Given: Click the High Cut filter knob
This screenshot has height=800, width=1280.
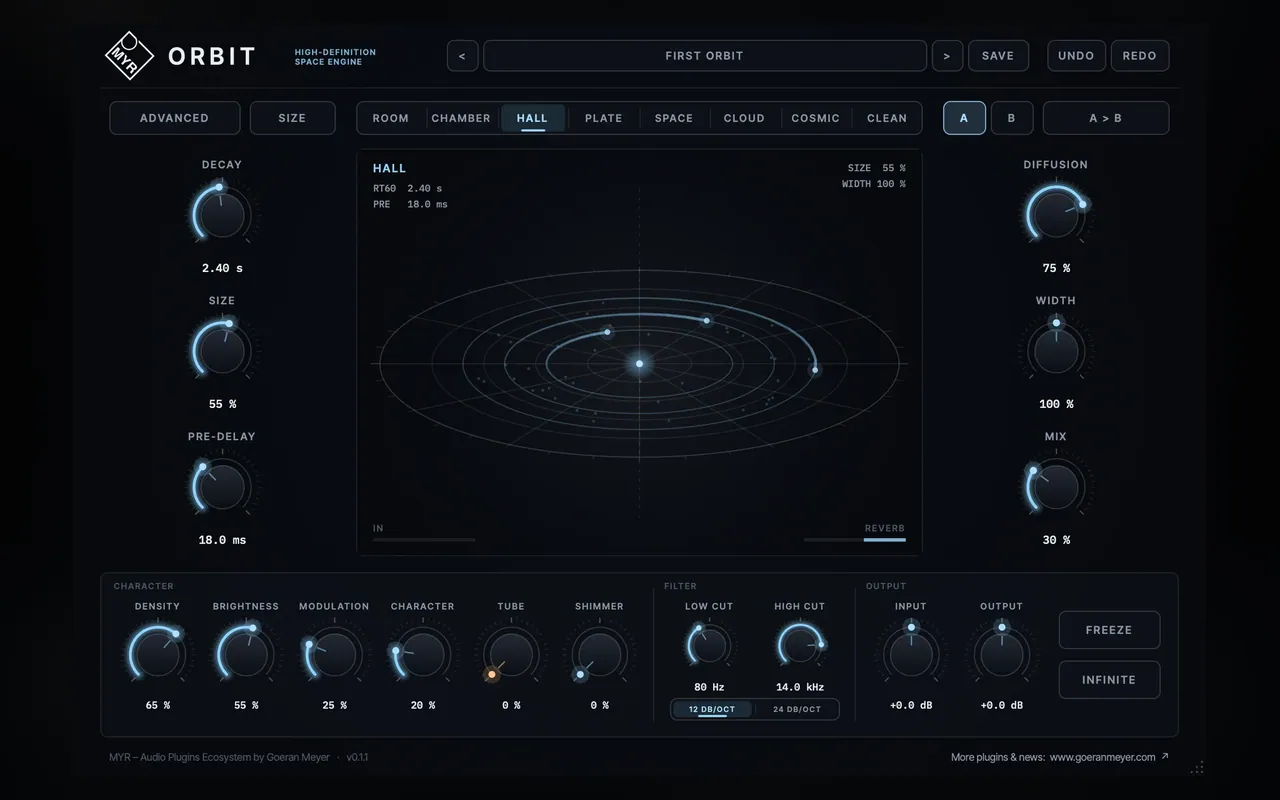Looking at the screenshot, I should click(800, 645).
